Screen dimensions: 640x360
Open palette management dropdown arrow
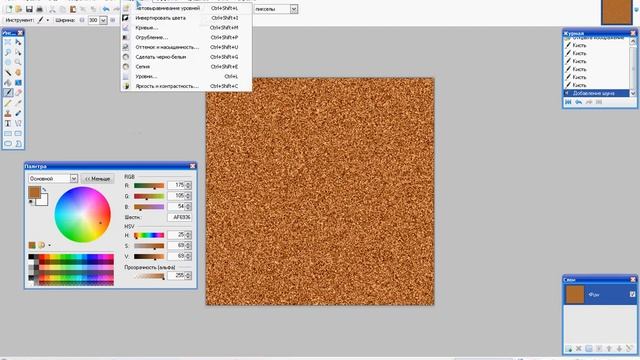tap(49, 245)
